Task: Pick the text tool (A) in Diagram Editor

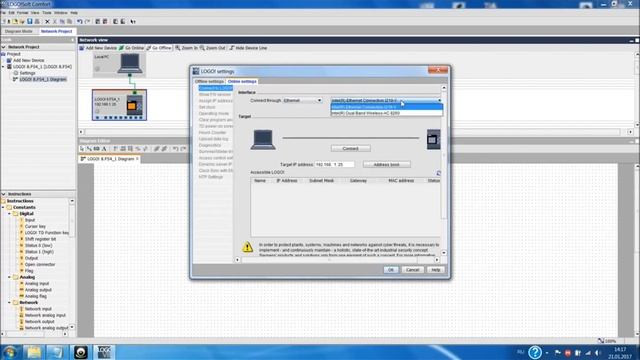Action: coord(104,149)
